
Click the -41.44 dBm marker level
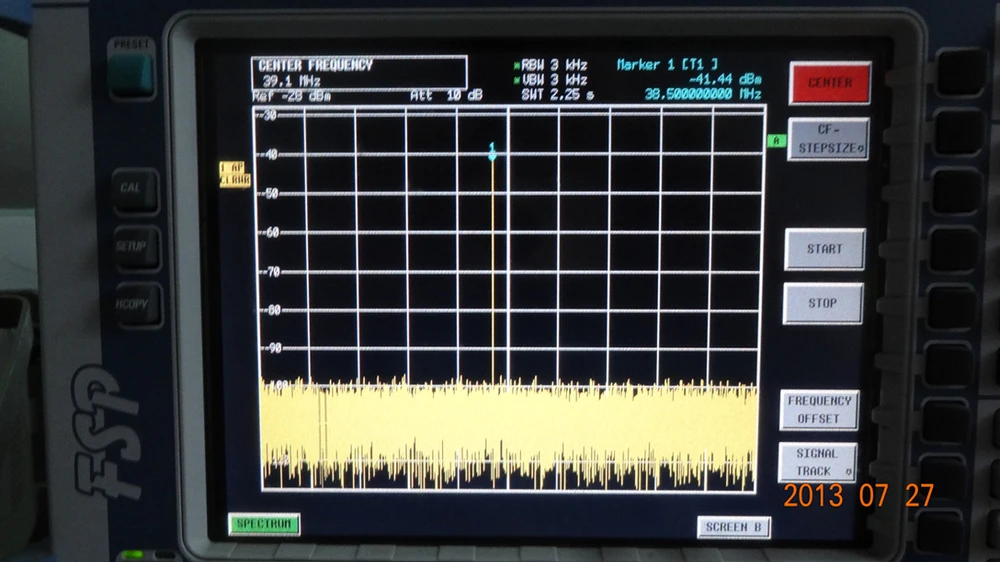726,80
